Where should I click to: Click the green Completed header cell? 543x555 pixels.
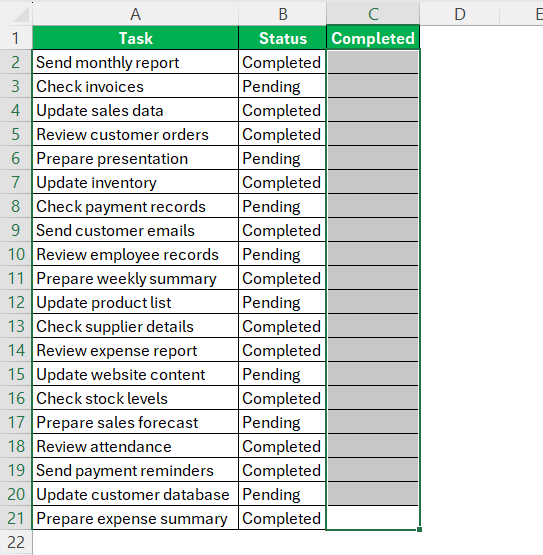[x=373, y=38]
